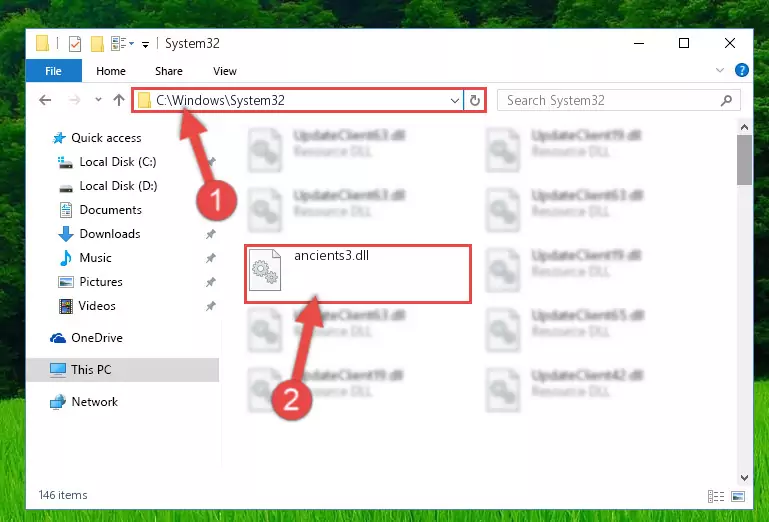This screenshot has width=769, height=522.
Task: Switch to the View ribbon tab
Action: pyautogui.click(x=225, y=71)
